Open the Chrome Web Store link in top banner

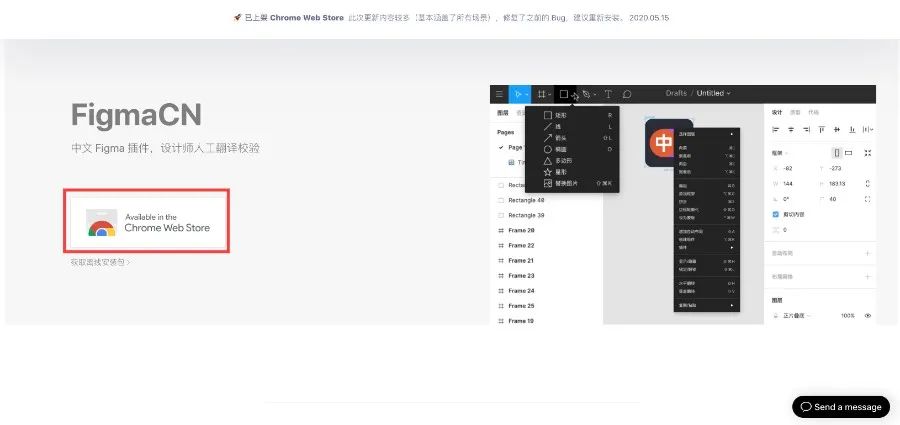[x=307, y=18]
